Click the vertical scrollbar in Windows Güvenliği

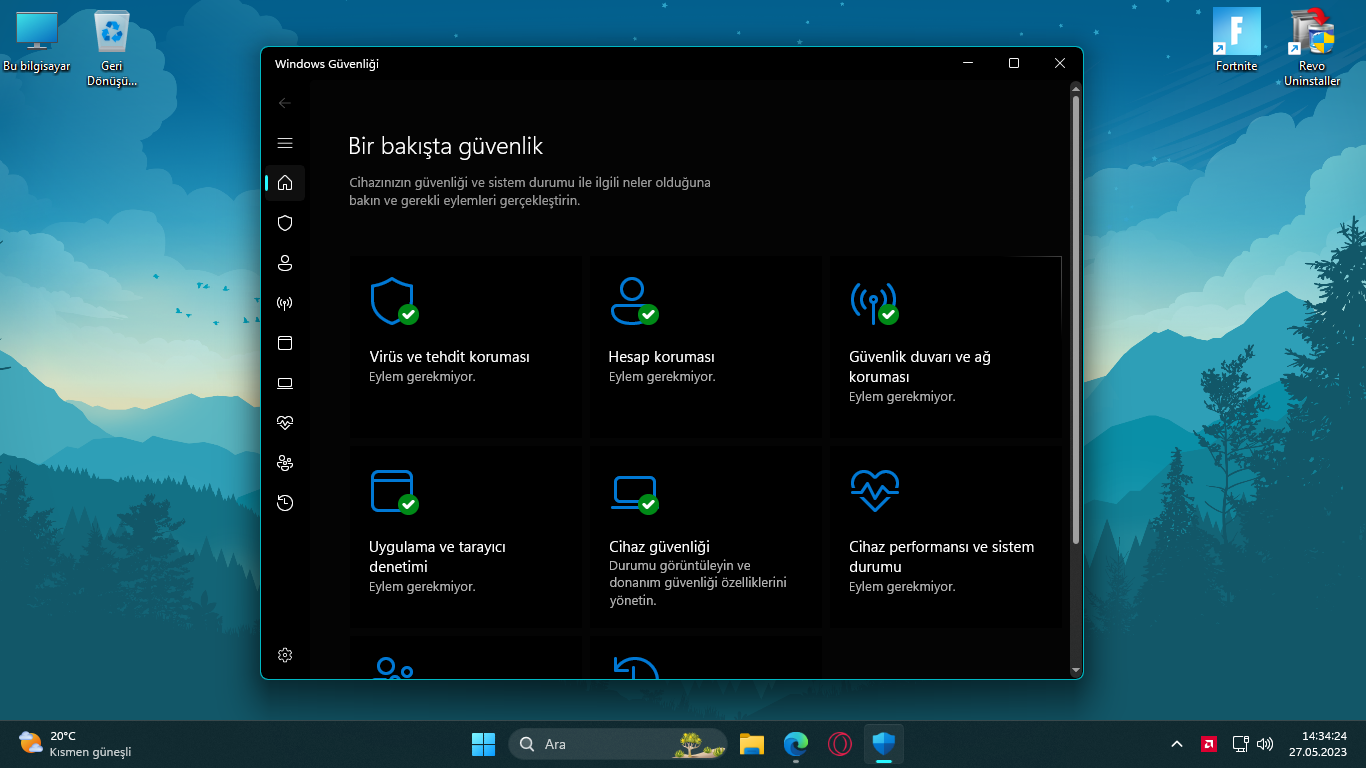(1076, 320)
